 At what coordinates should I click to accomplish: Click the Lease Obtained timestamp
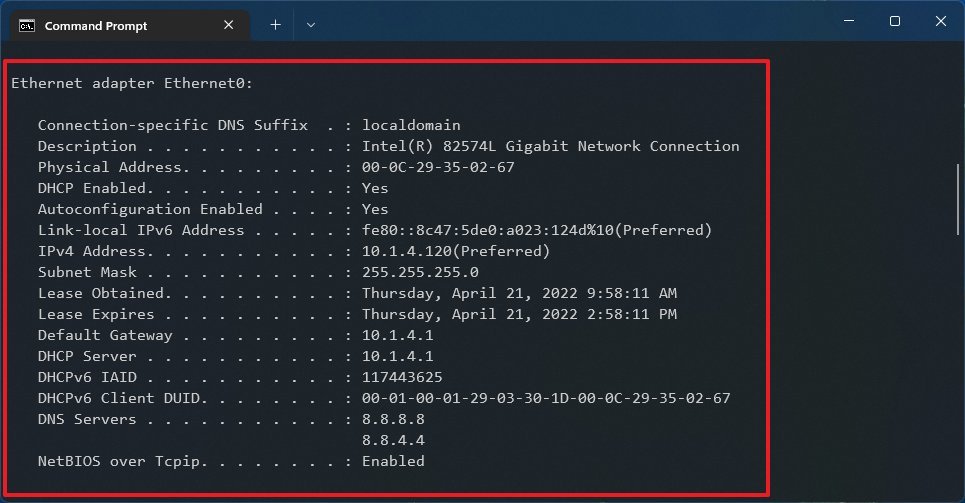[x=519, y=293]
